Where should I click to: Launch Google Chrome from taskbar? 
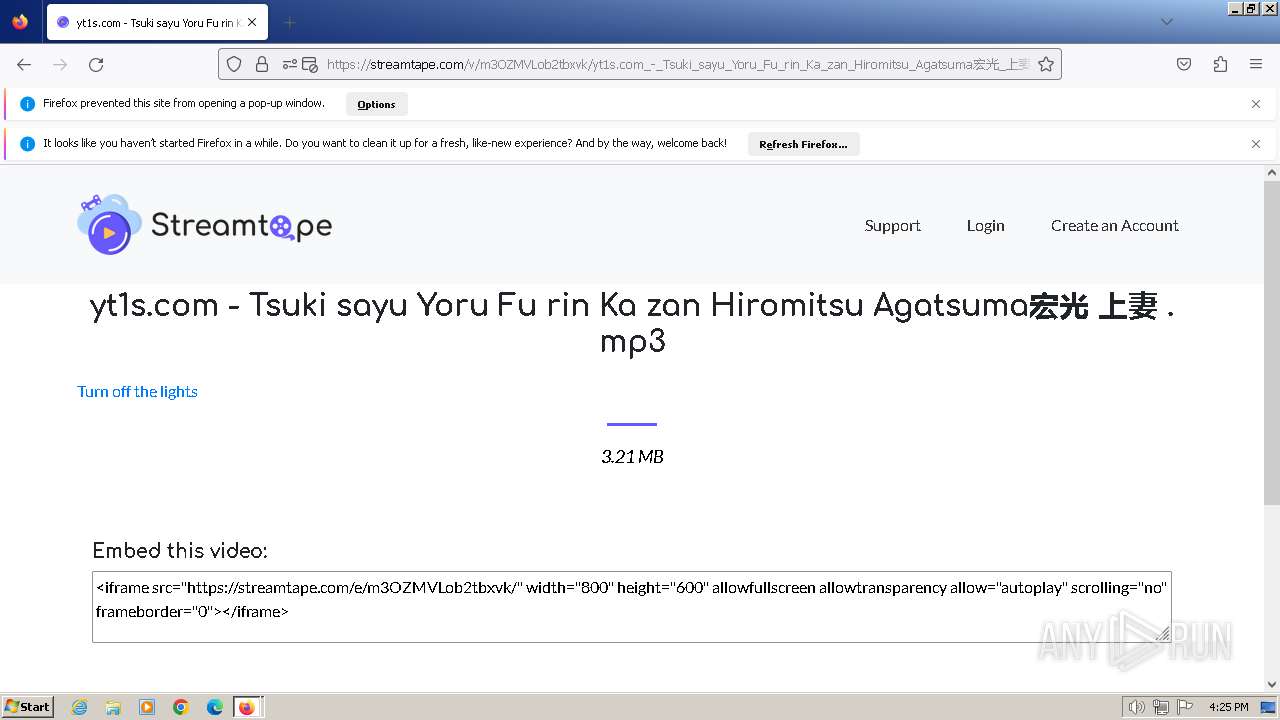click(x=181, y=707)
